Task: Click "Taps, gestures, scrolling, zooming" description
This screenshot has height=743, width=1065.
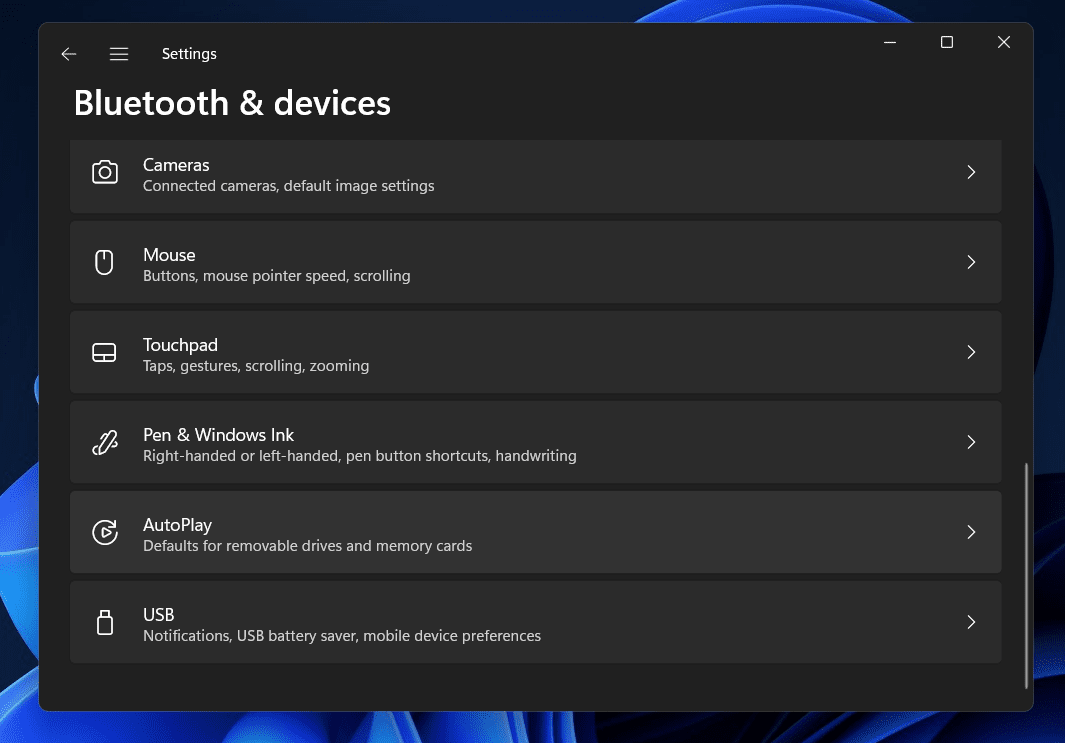Action: pyautogui.click(x=256, y=366)
